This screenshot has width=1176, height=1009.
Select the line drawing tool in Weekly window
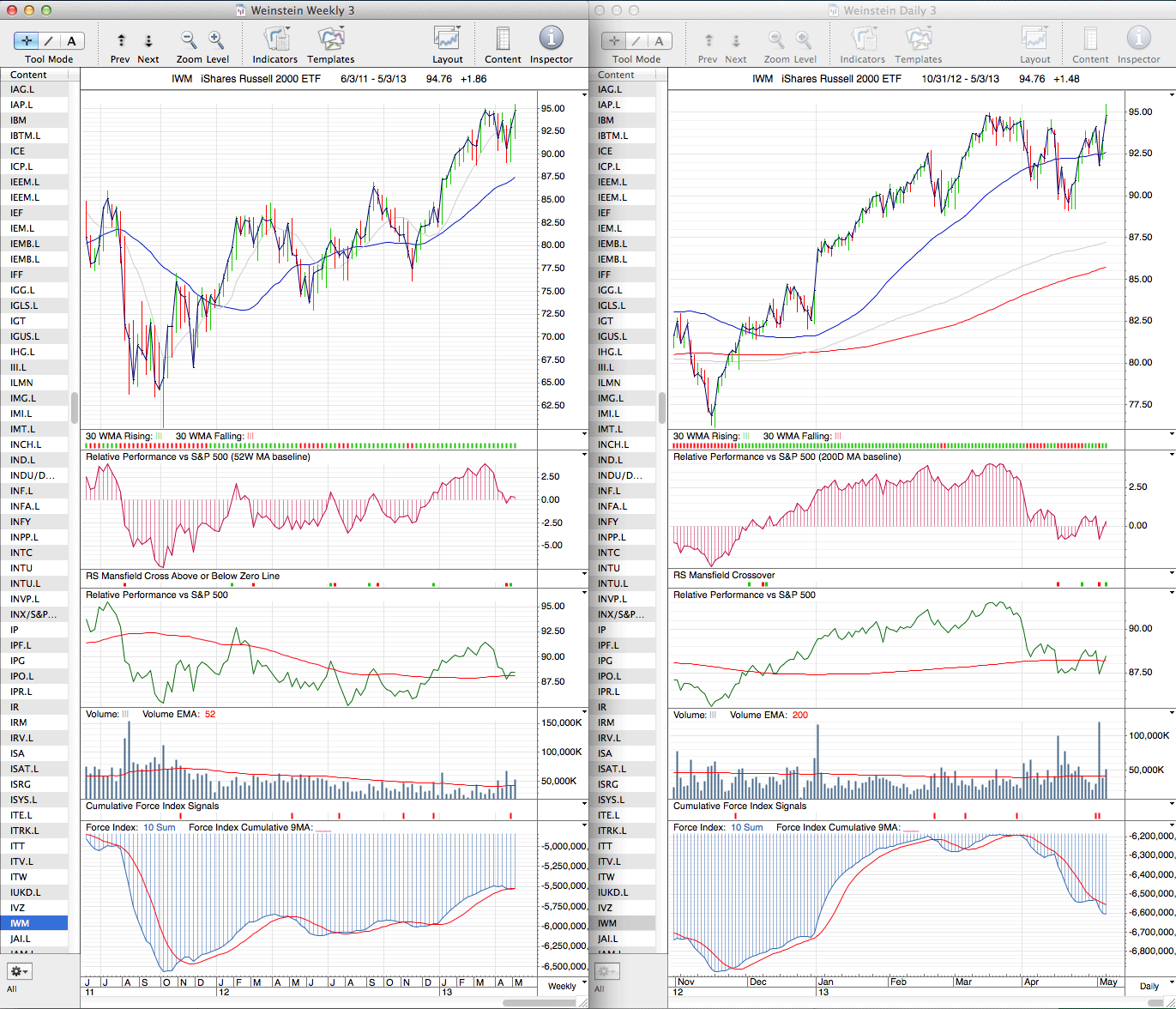[x=49, y=40]
